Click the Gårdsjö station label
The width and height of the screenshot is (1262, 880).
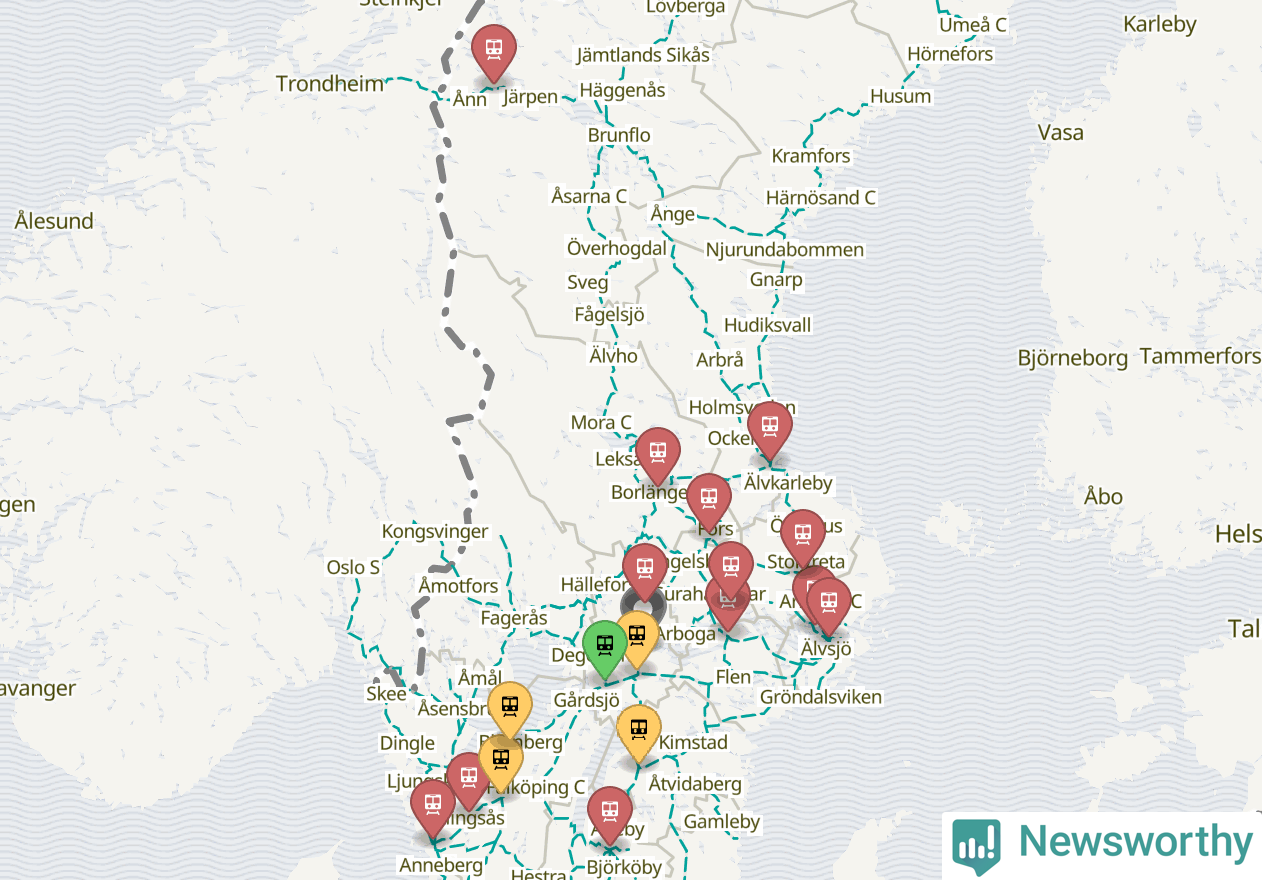586,700
